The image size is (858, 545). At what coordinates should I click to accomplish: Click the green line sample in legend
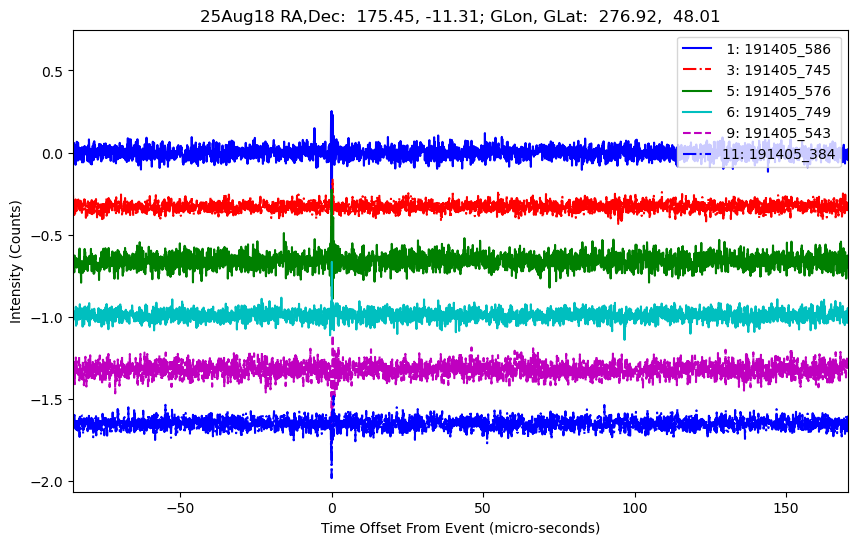click(x=698, y=91)
